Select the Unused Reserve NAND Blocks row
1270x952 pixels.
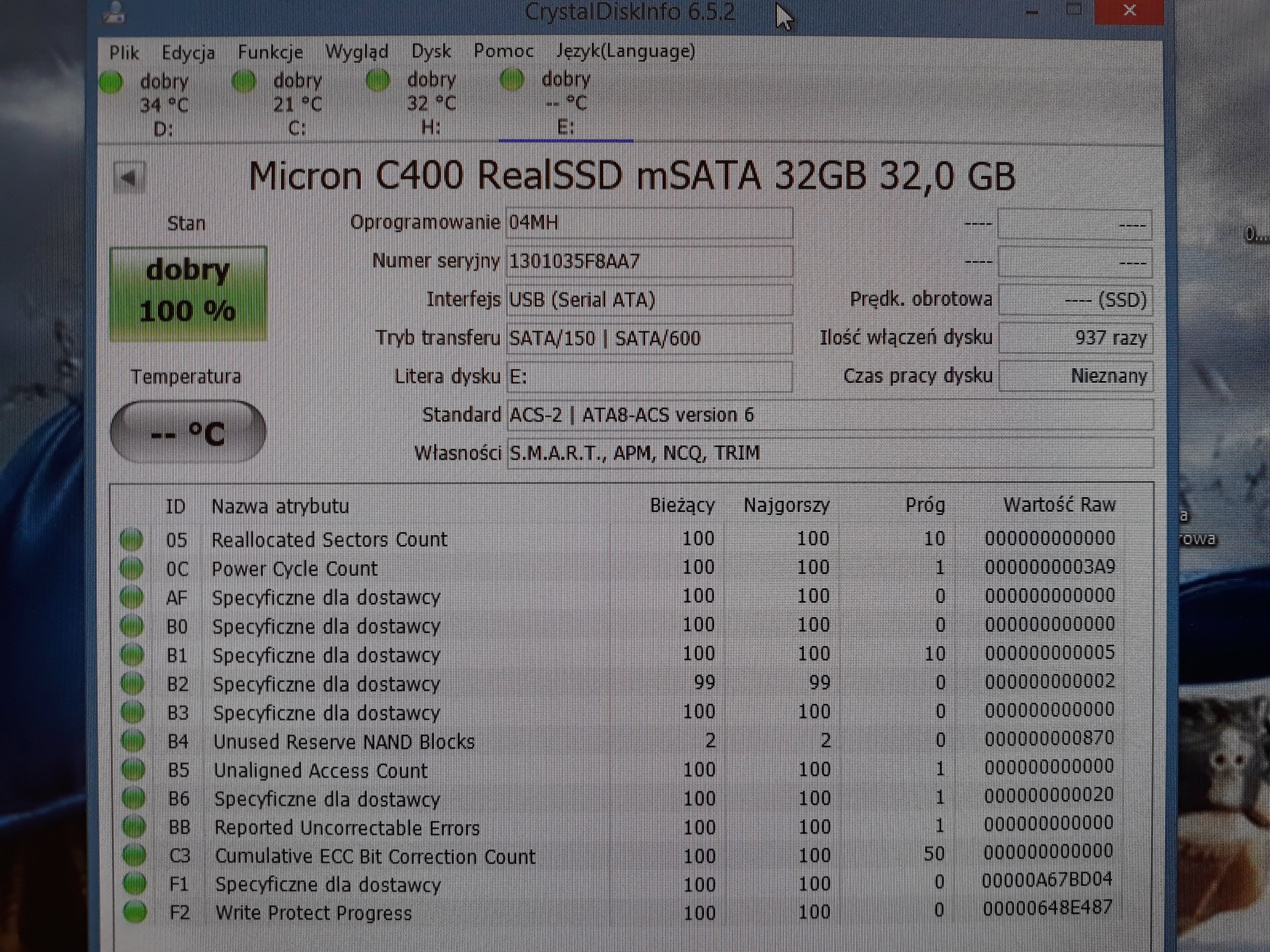tap(618, 741)
